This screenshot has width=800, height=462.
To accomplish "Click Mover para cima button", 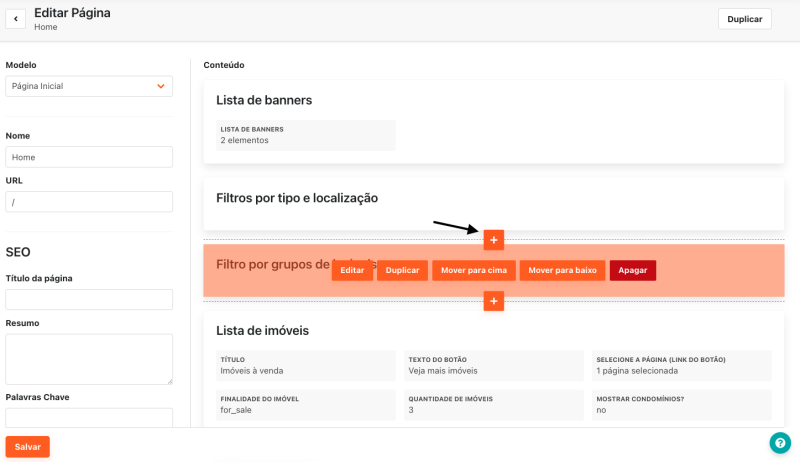I will click(x=473, y=271).
